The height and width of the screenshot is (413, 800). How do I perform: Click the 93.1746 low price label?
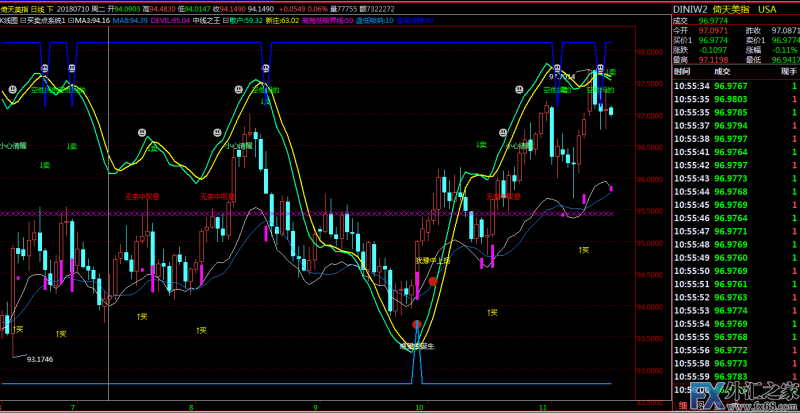[x=40, y=359]
